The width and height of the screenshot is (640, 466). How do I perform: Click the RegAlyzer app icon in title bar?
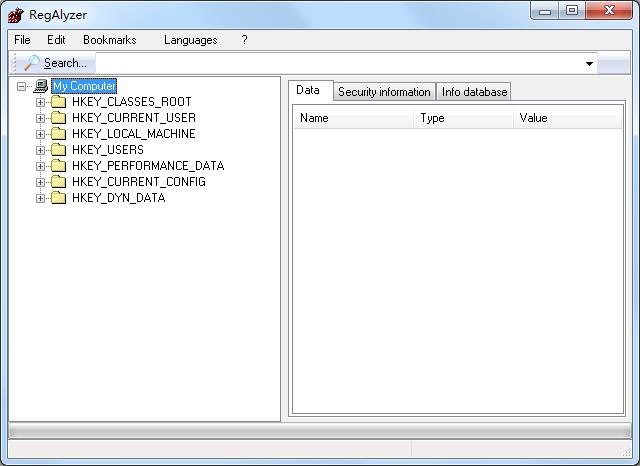[16, 15]
